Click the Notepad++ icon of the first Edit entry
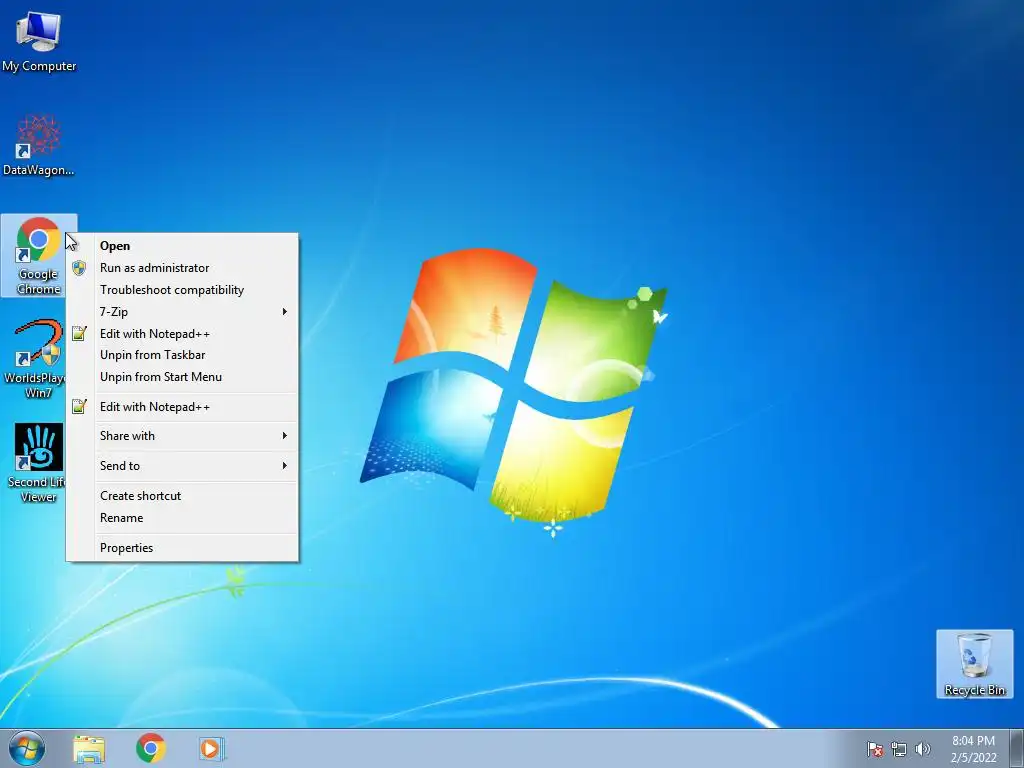 click(79, 334)
